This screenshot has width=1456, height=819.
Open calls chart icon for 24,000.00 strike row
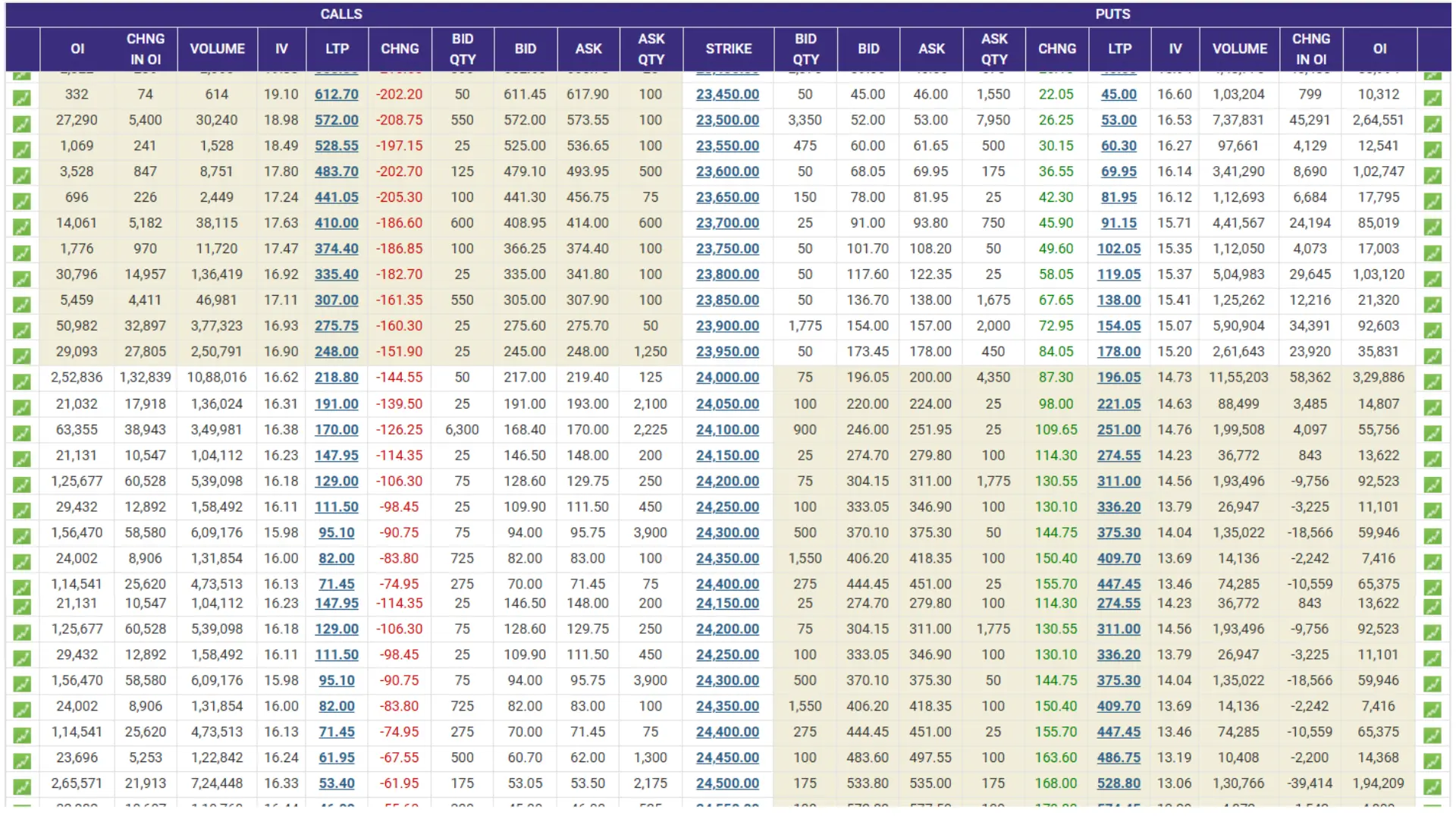pyautogui.click(x=22, y=381)
